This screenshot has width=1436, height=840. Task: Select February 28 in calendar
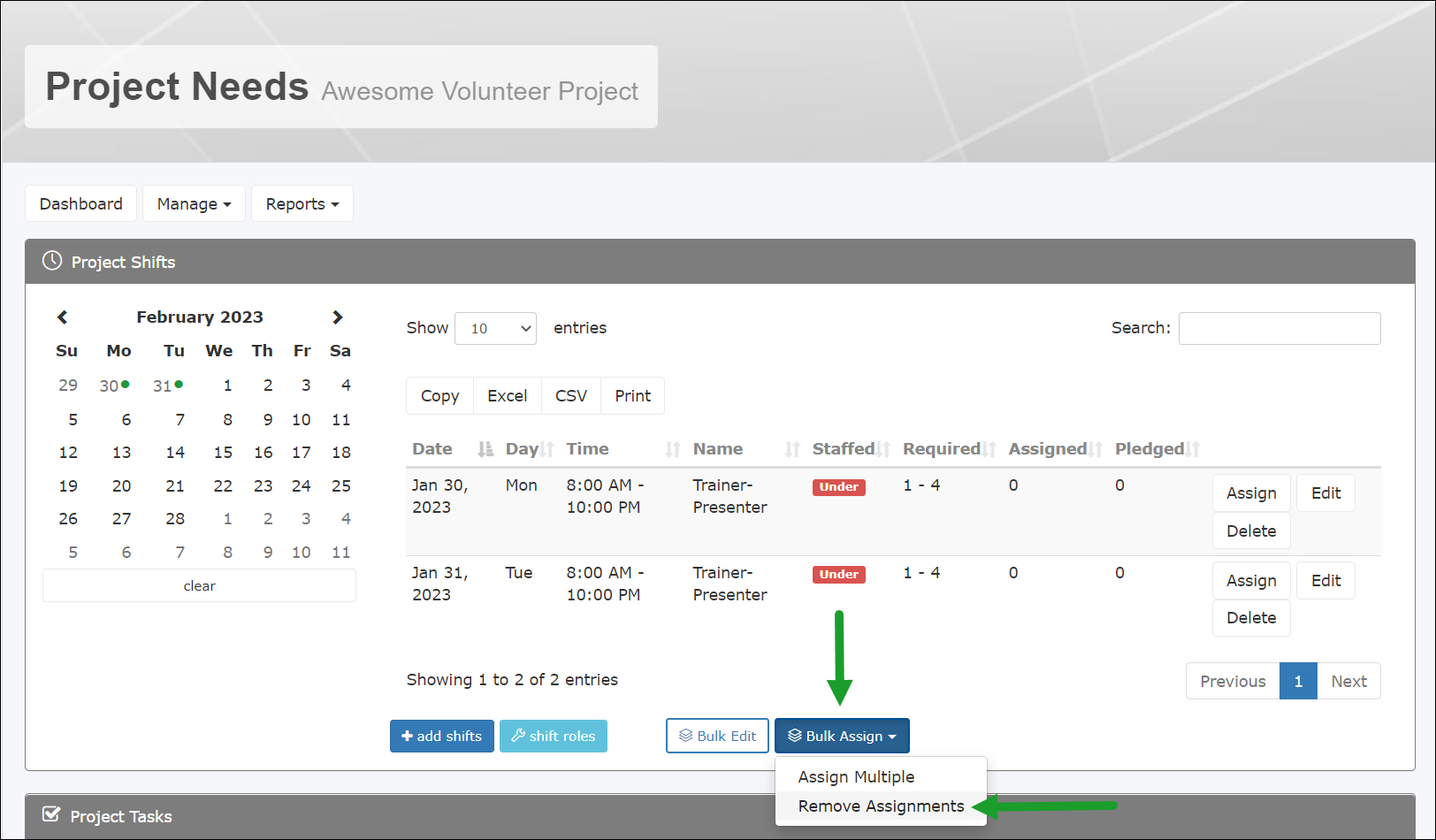coord(175,519)
